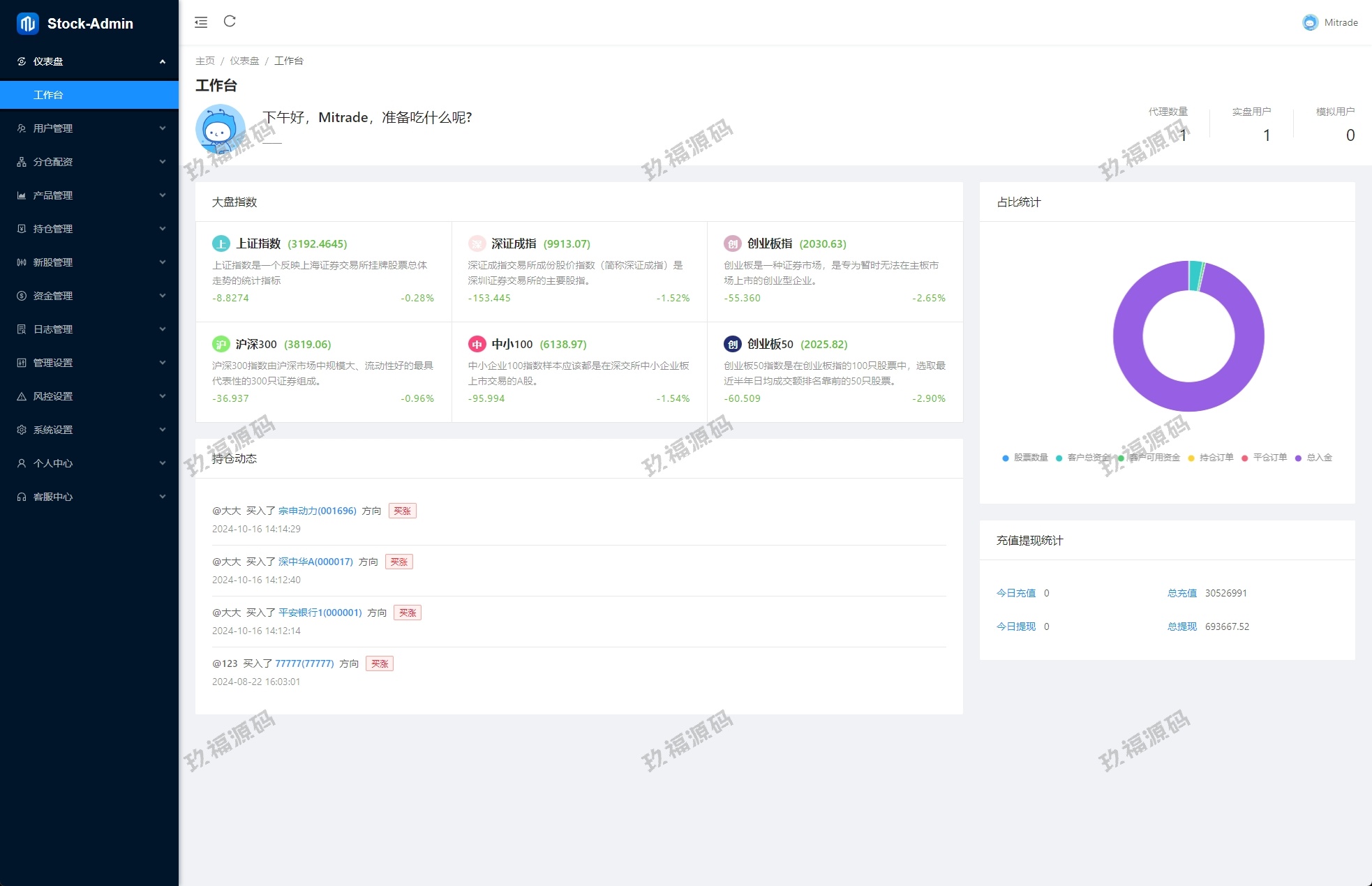This screenshot has height=886, width=1372.
Task: Click the Stock-Admin logo icon
Action: tap(27, 24)
